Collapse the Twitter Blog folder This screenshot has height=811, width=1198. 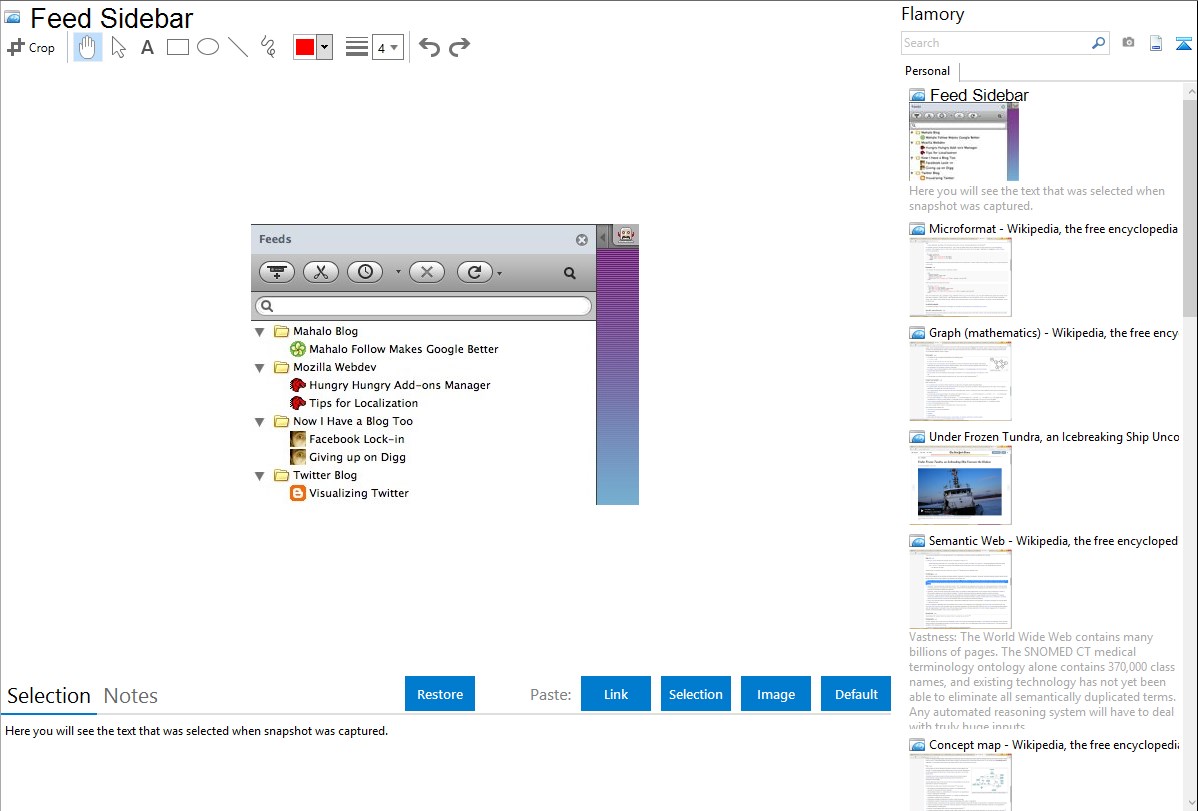[x=260, y=475]
